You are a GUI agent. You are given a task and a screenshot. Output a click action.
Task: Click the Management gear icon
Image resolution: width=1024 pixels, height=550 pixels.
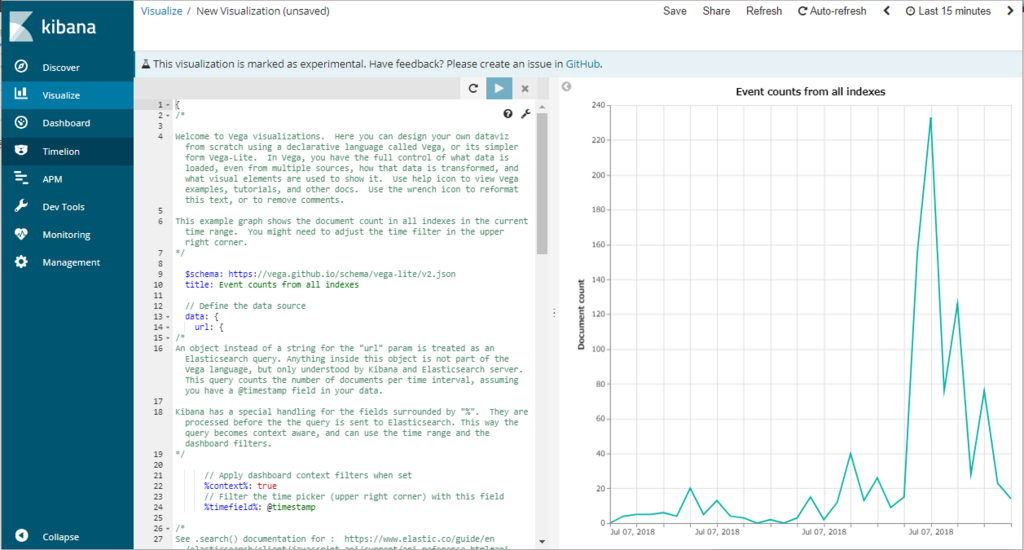coord(22,261)
